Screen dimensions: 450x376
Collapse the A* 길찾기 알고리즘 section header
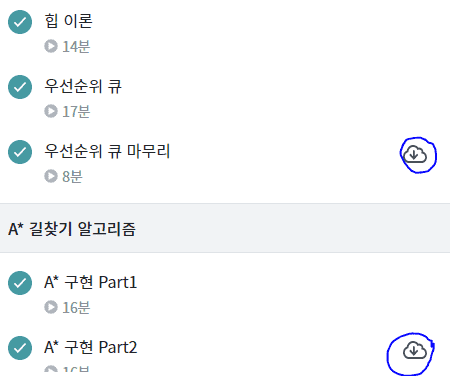click(x=225, y=228)
